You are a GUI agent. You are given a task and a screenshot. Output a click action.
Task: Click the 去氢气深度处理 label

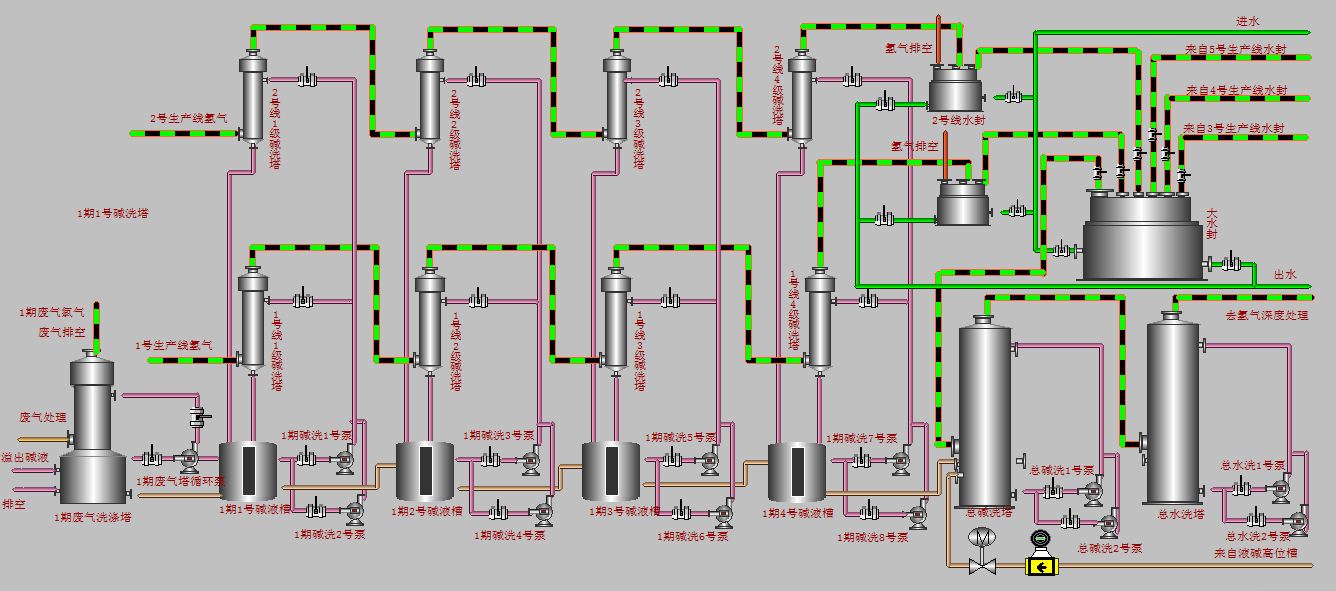[1266, 315]
